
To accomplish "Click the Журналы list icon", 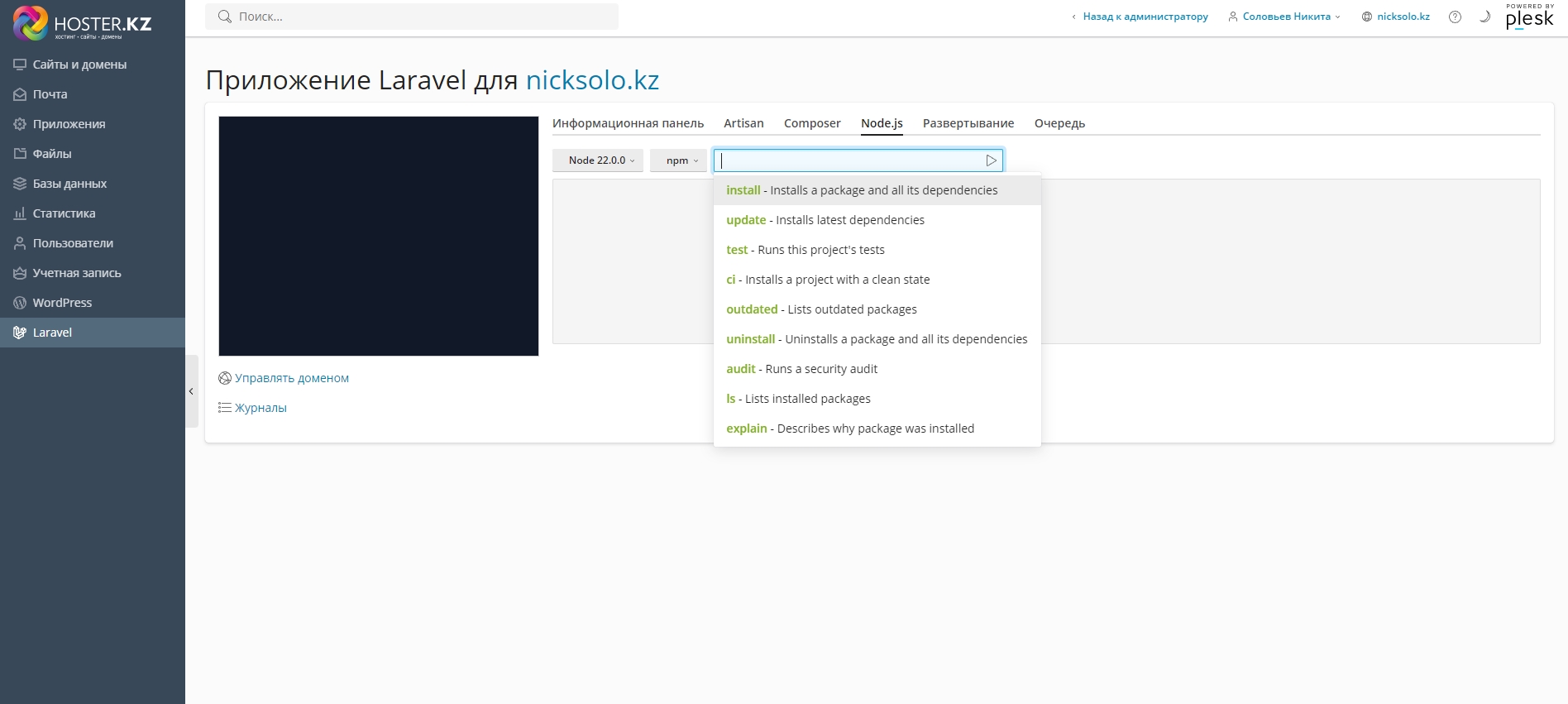I will point(225,408).
